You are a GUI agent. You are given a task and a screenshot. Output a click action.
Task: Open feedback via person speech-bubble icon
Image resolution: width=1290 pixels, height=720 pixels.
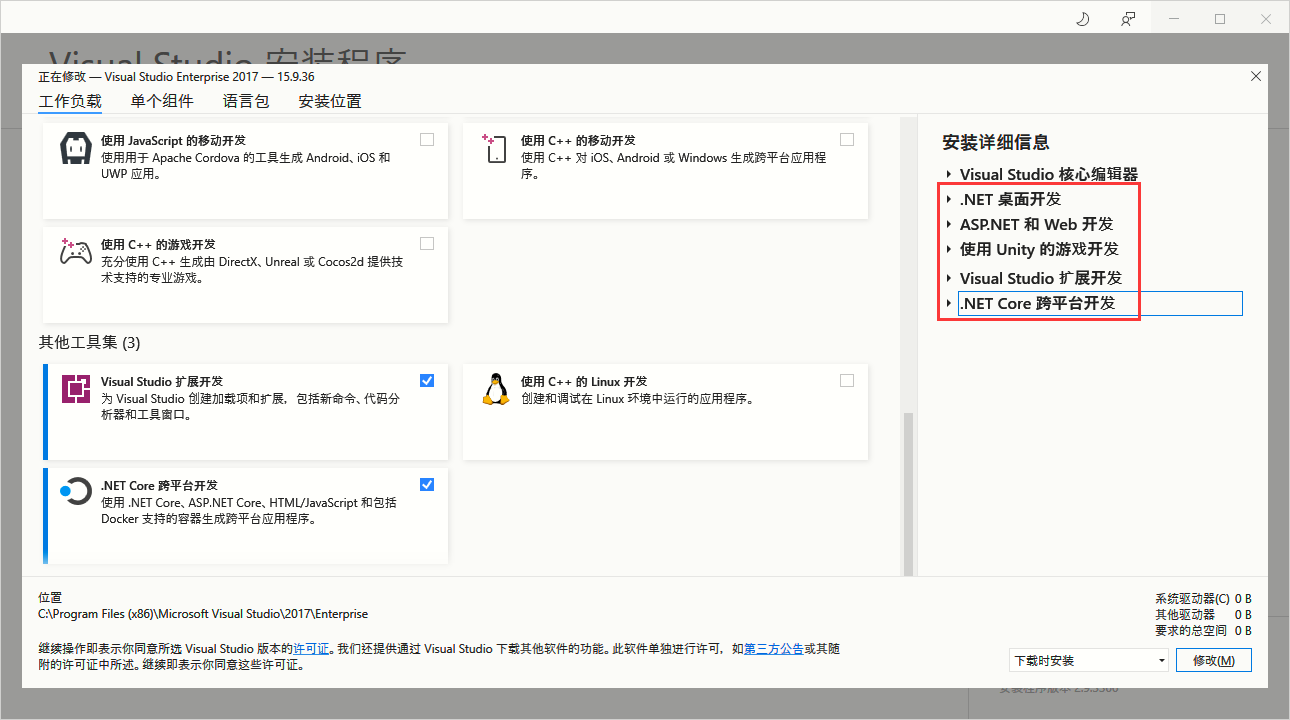pyautogui.click(x=1128, y=18)
